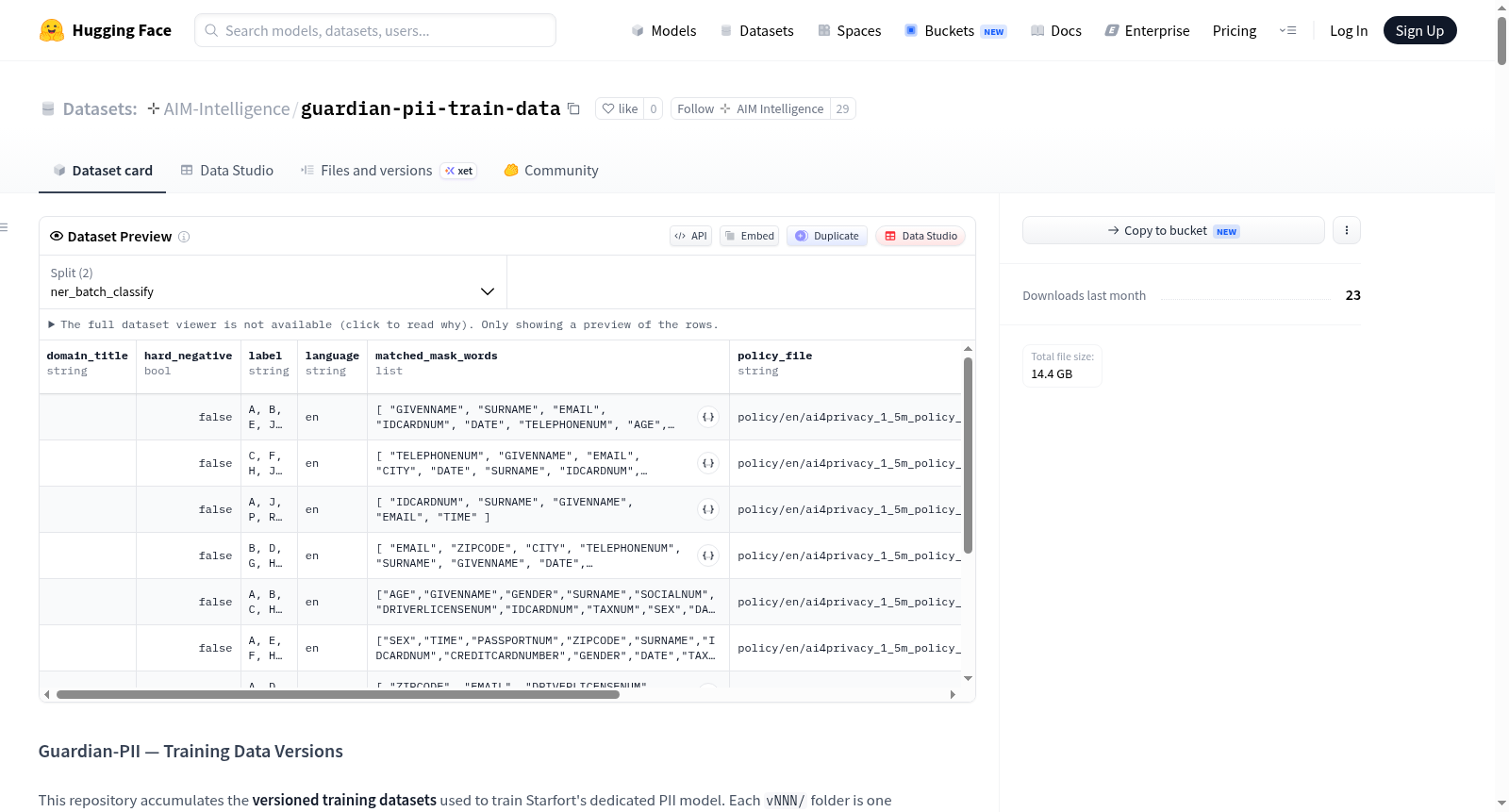Click the scroll-left arrow of the table scrollbar
This screenshot has width=1509, height=812.
[47, 694]
